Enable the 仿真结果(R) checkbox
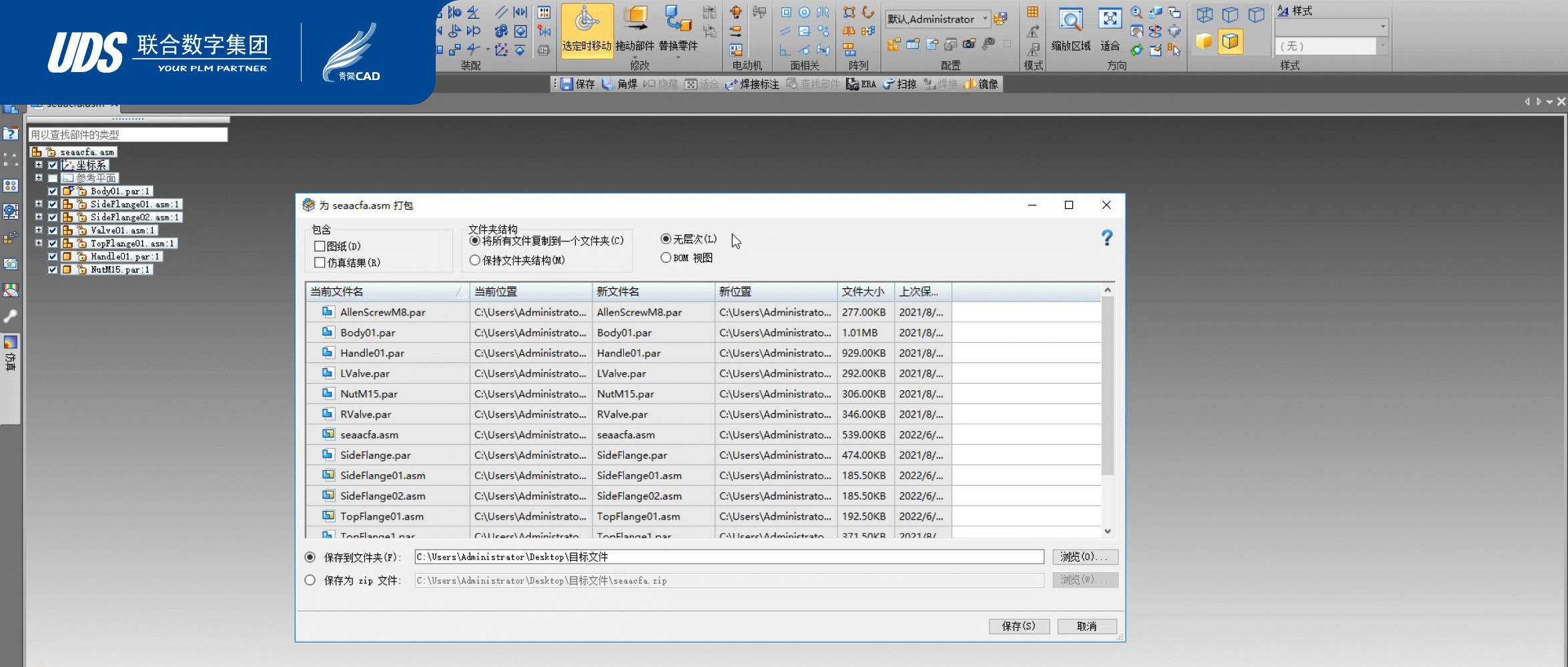This screenshot has width=1568, height=667. [x=320, y=262]
